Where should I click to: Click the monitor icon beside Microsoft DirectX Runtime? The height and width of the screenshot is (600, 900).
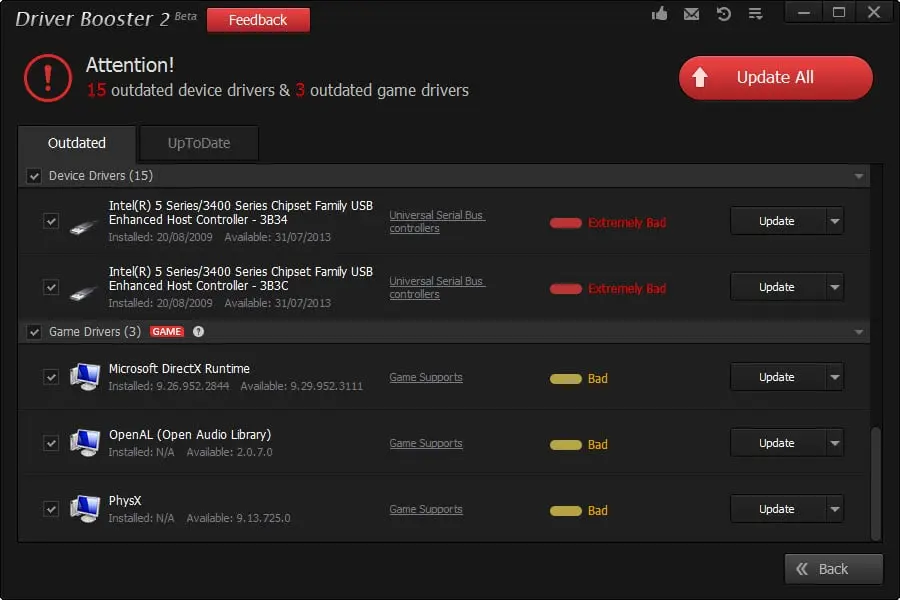coord(84,378)
